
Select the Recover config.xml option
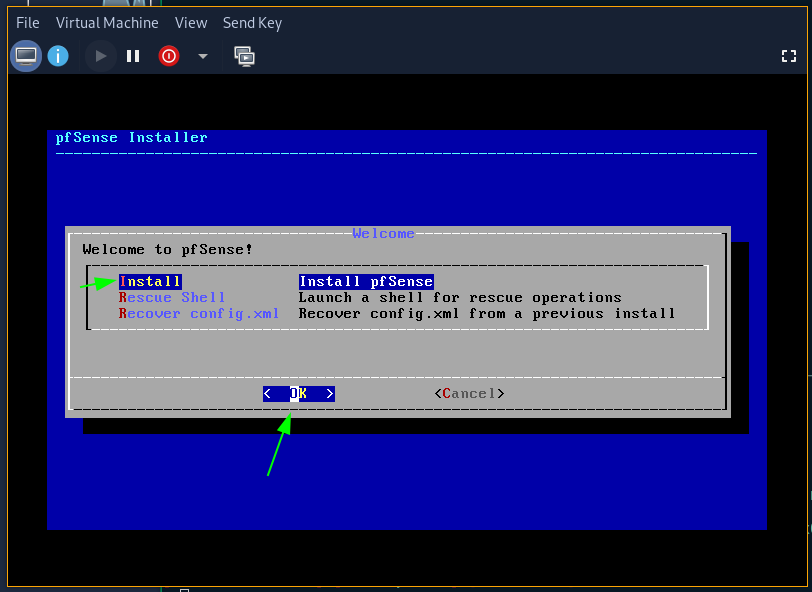(199, 313)
